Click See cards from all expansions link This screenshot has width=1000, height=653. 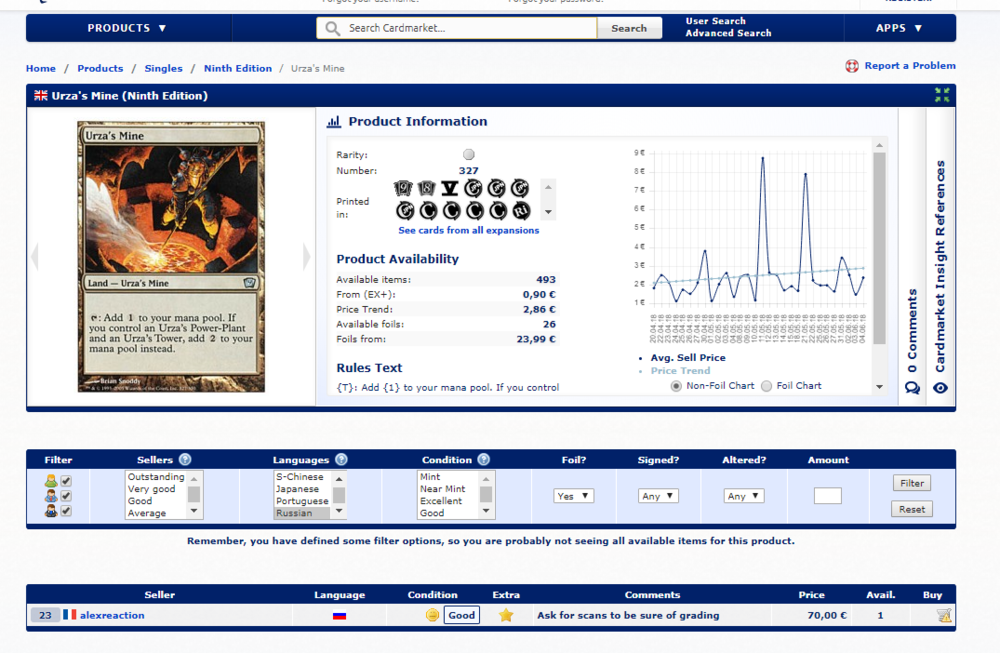pos(468,231)
